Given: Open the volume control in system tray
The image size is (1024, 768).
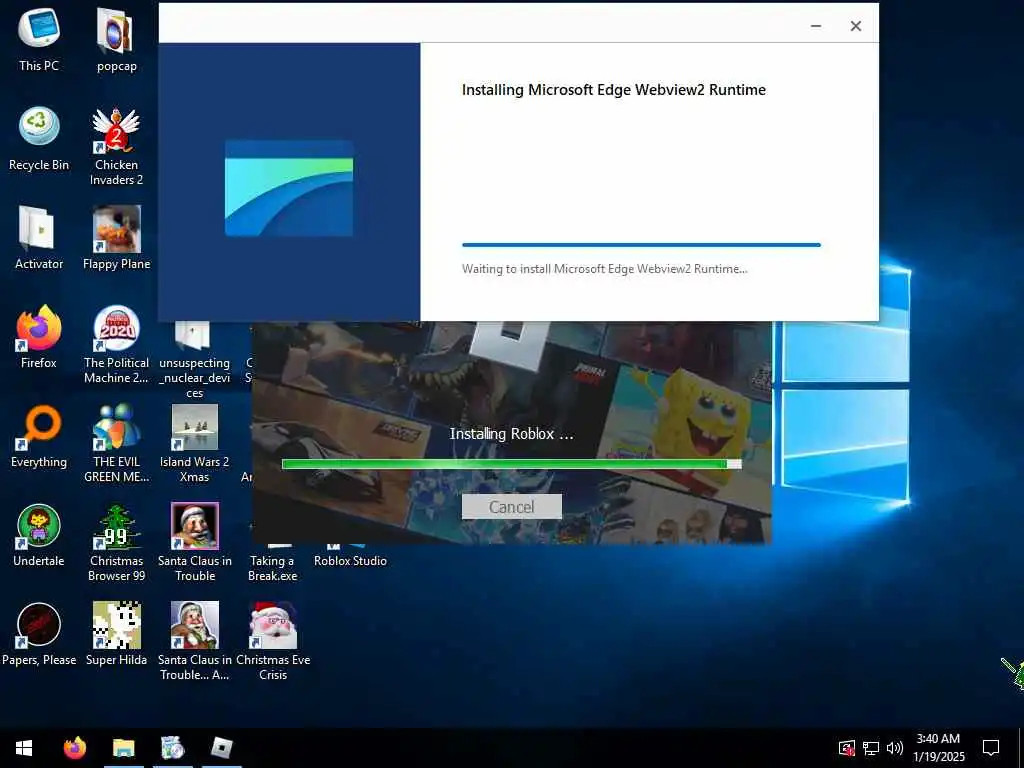Looking at the screenshot, I should pyautogui.click(x=895, y=748).
